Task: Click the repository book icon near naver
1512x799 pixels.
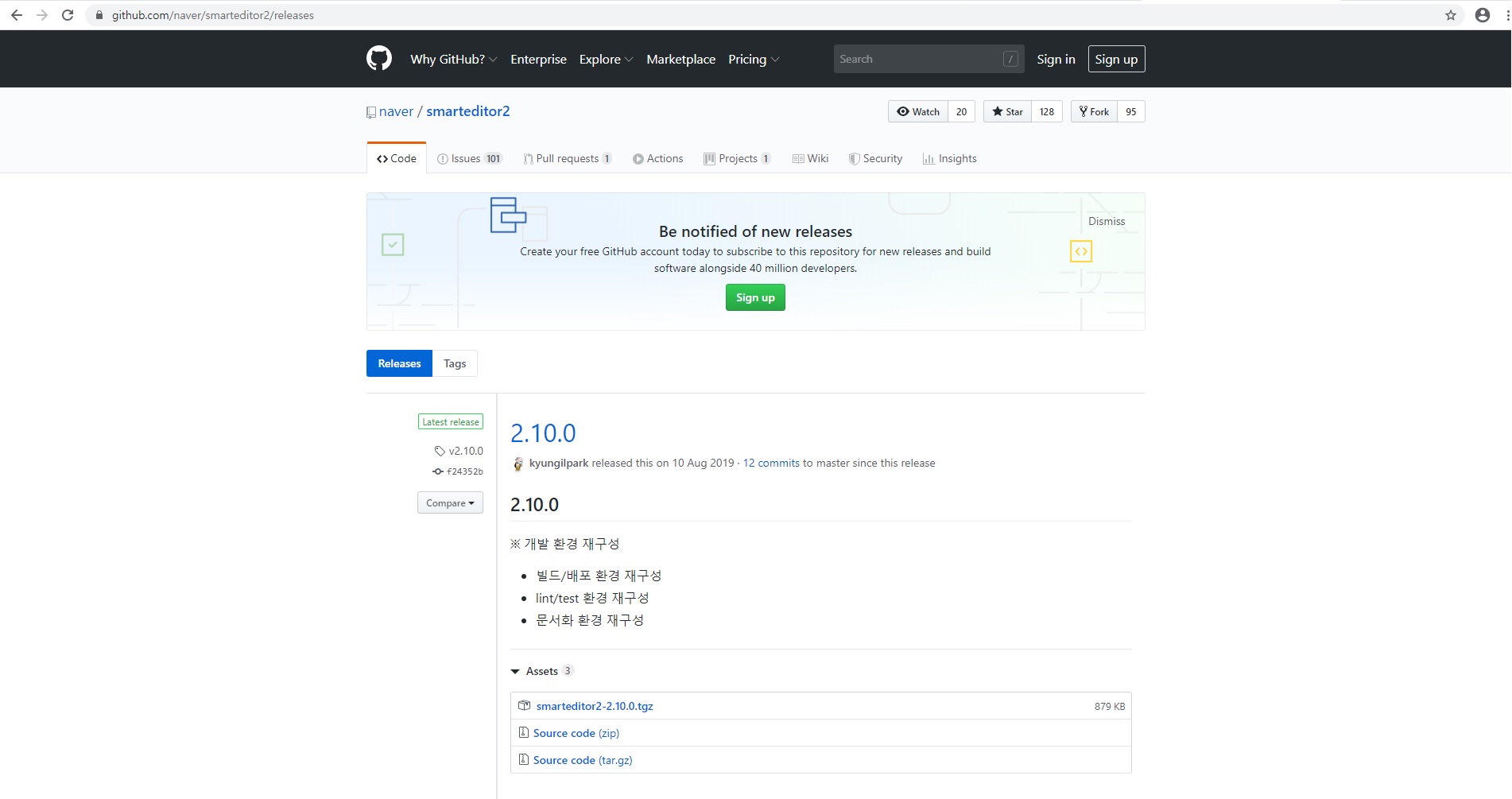Action: (371, 112)
